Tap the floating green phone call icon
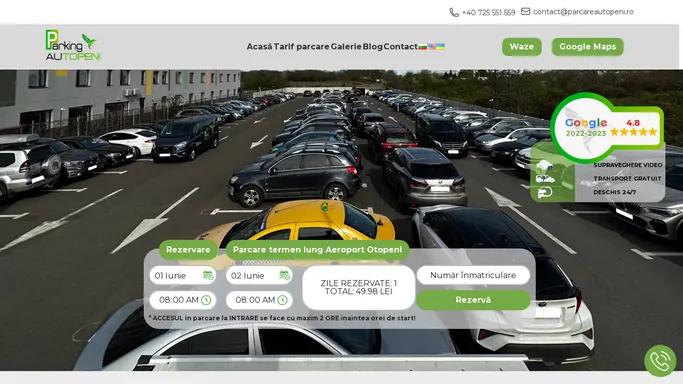The width and height of the screenshot is (683, 384). point(660,360)
